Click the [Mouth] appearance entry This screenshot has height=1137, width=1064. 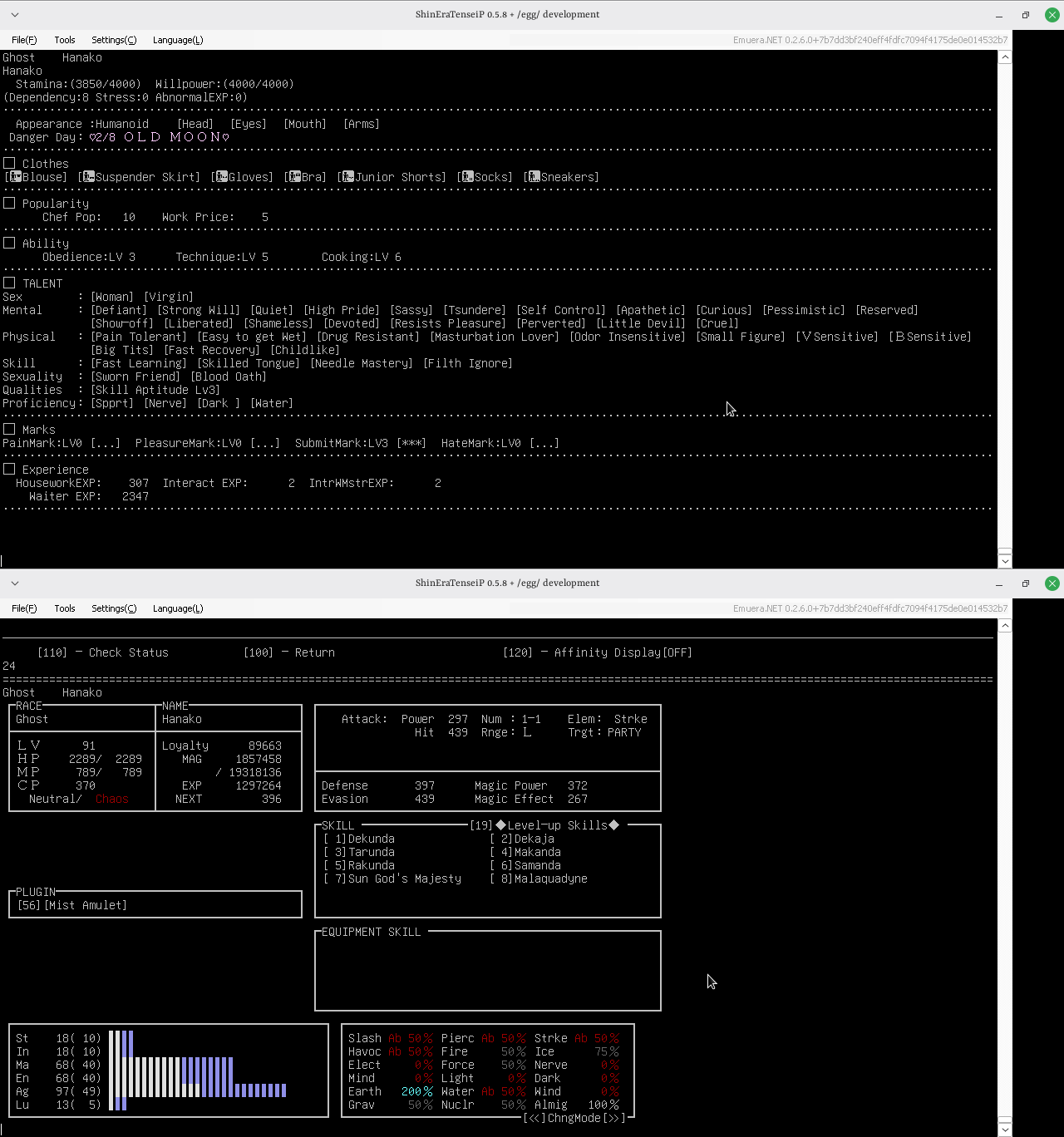click(x=305, y=124)
